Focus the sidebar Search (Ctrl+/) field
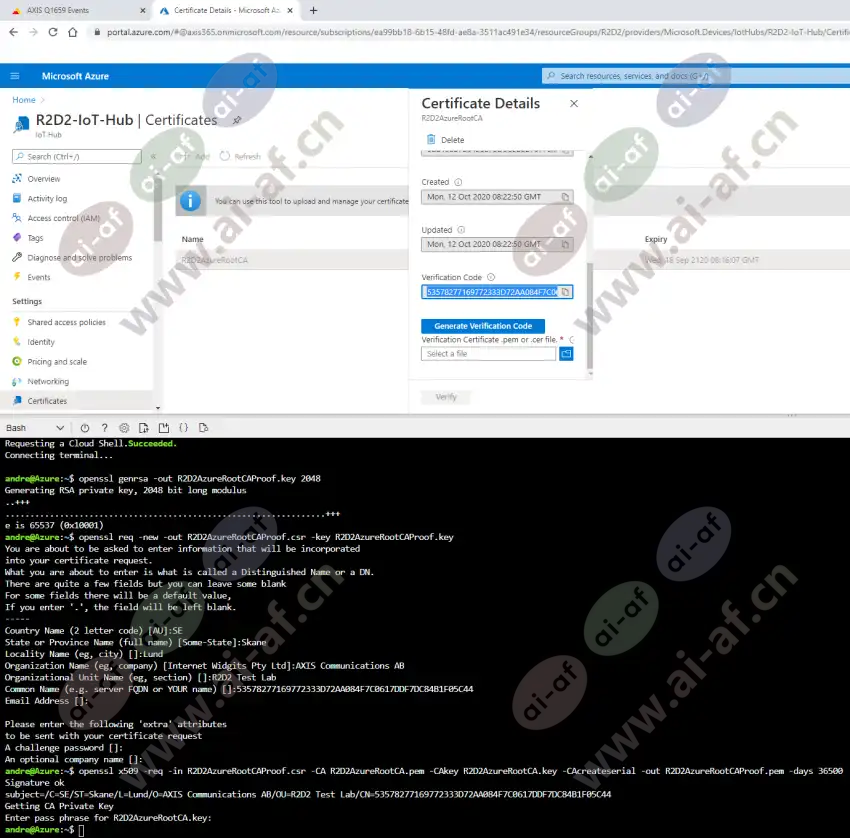 (x=76, y=157)
